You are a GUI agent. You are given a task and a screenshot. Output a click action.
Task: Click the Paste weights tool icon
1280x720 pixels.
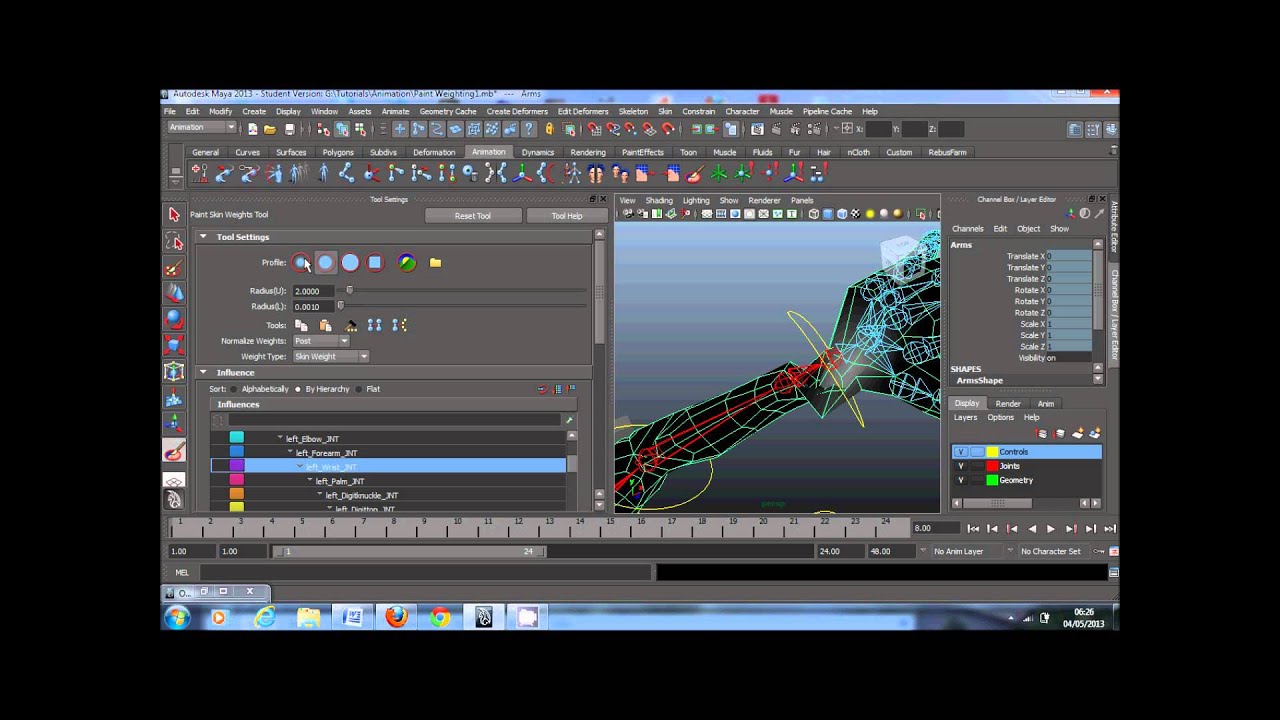click(x=325, y=325)
